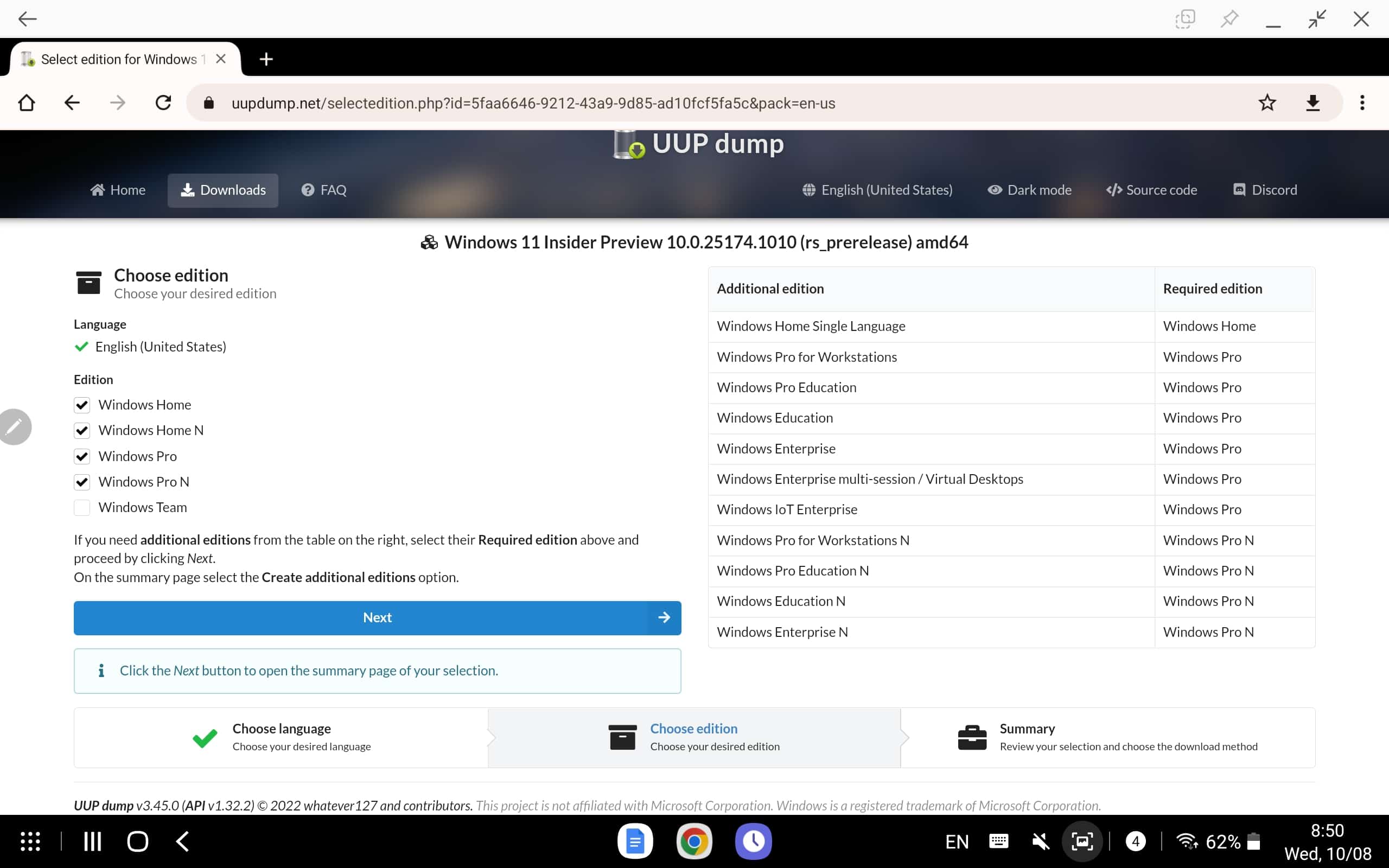Tap the floating pencil edit icon
The image size is (1389, 868).
coord(14,426)
